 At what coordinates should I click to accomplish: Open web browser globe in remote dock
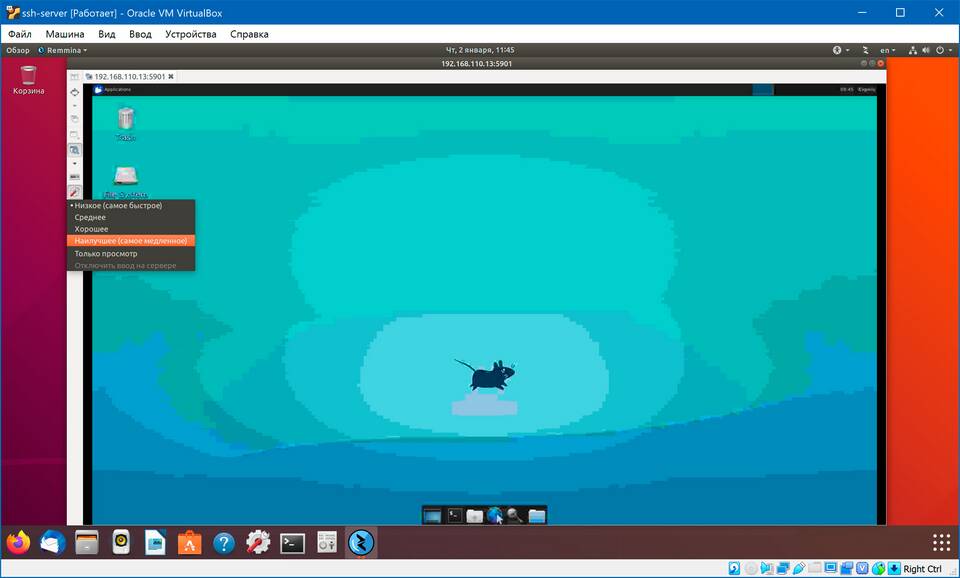click(x=495, y=516)
